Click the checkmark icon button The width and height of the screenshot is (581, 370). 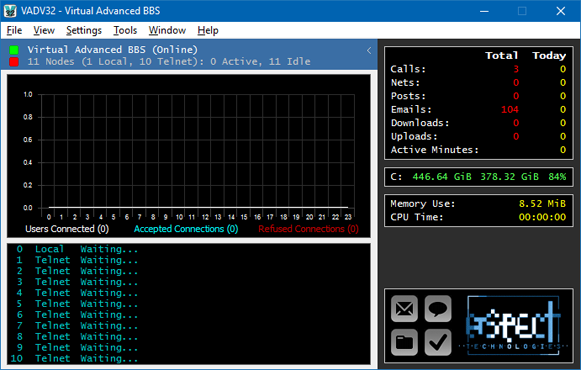pos(438,342)
